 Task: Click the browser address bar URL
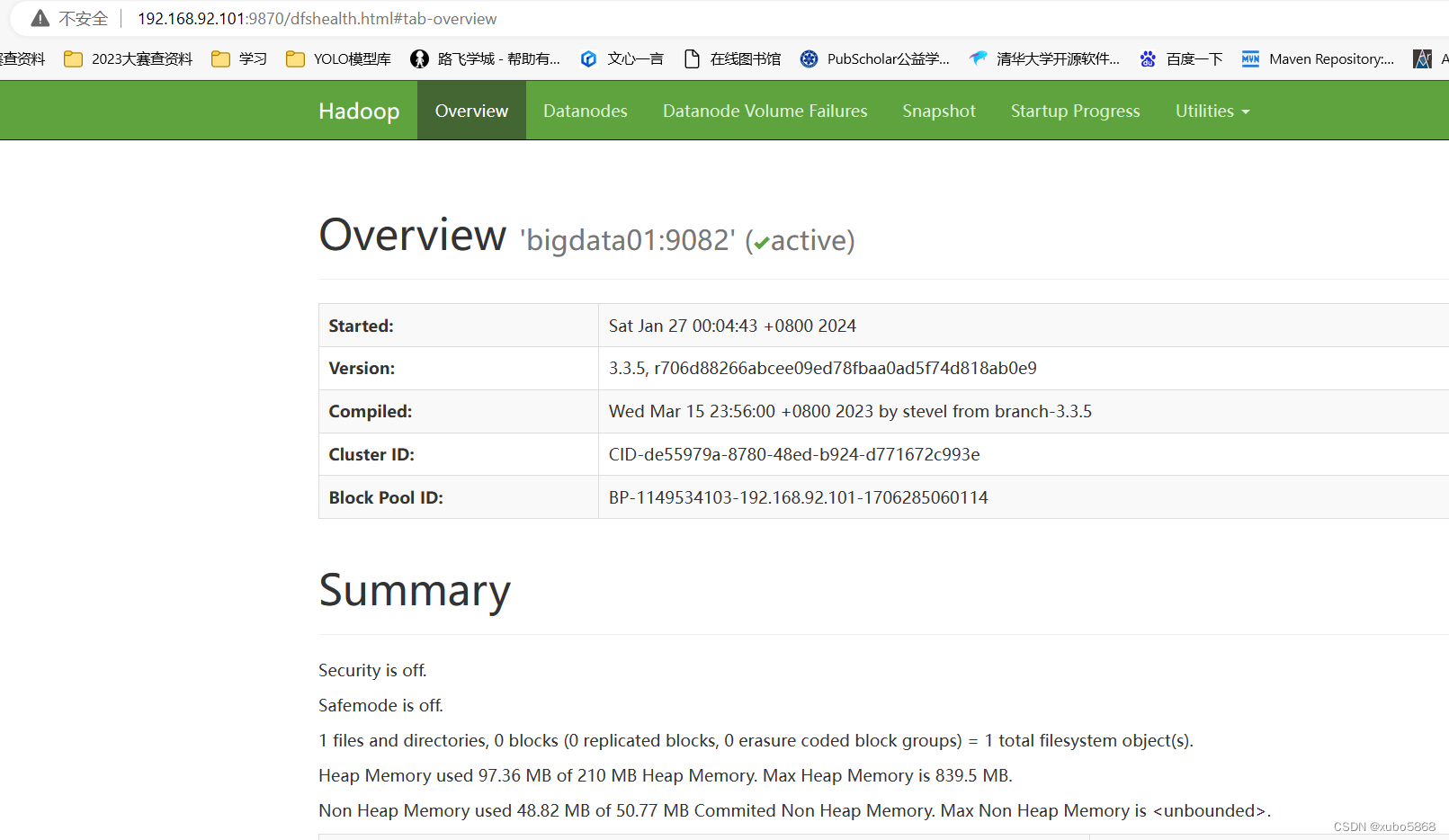point(317,19)
